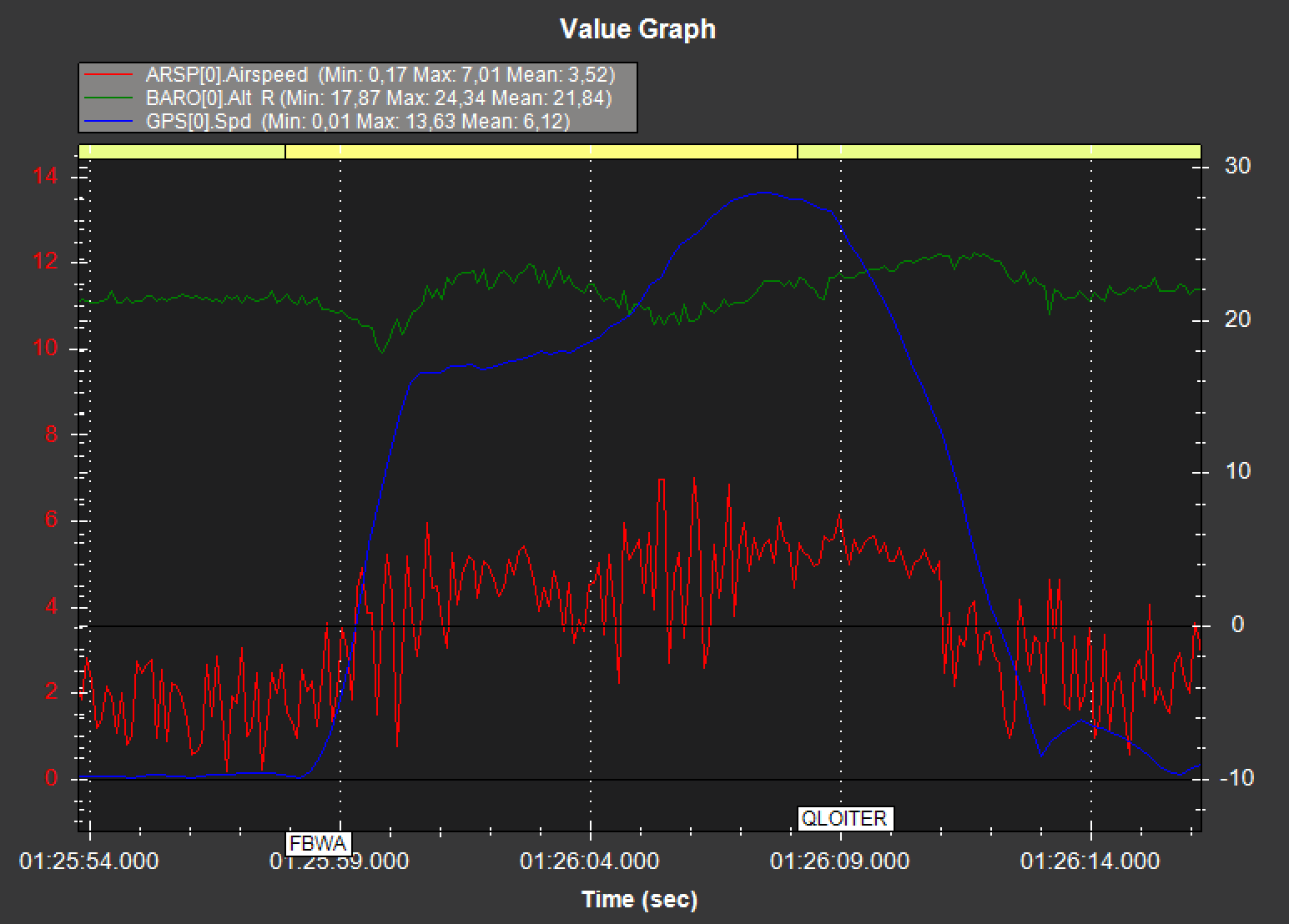Click the red ARSP Airspeed legend line
This screenshot has height=924, width=1289.
coord(108,75)
